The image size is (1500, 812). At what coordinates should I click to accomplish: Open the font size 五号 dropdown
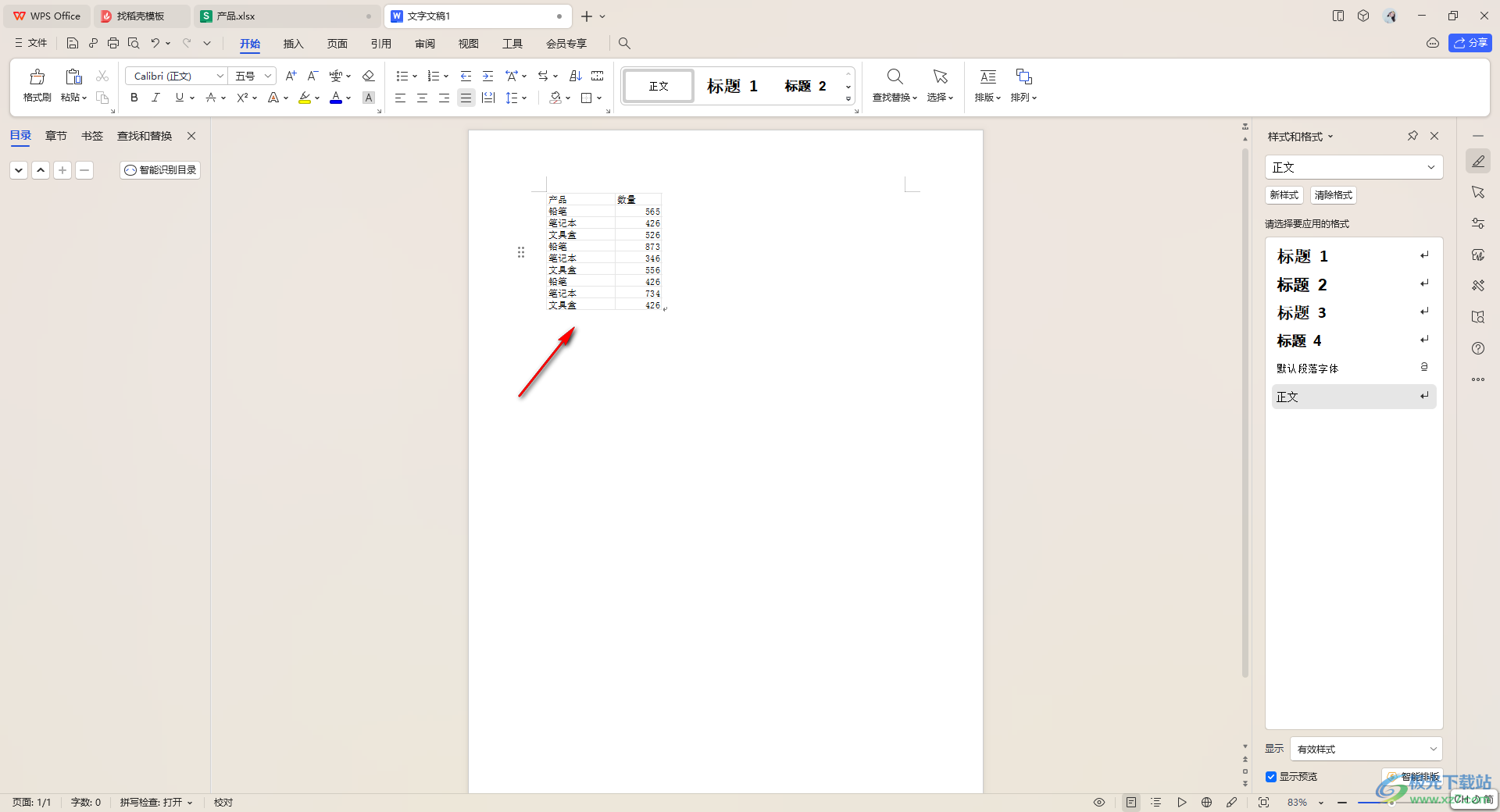pyautogui.click(x=268, y=76)
